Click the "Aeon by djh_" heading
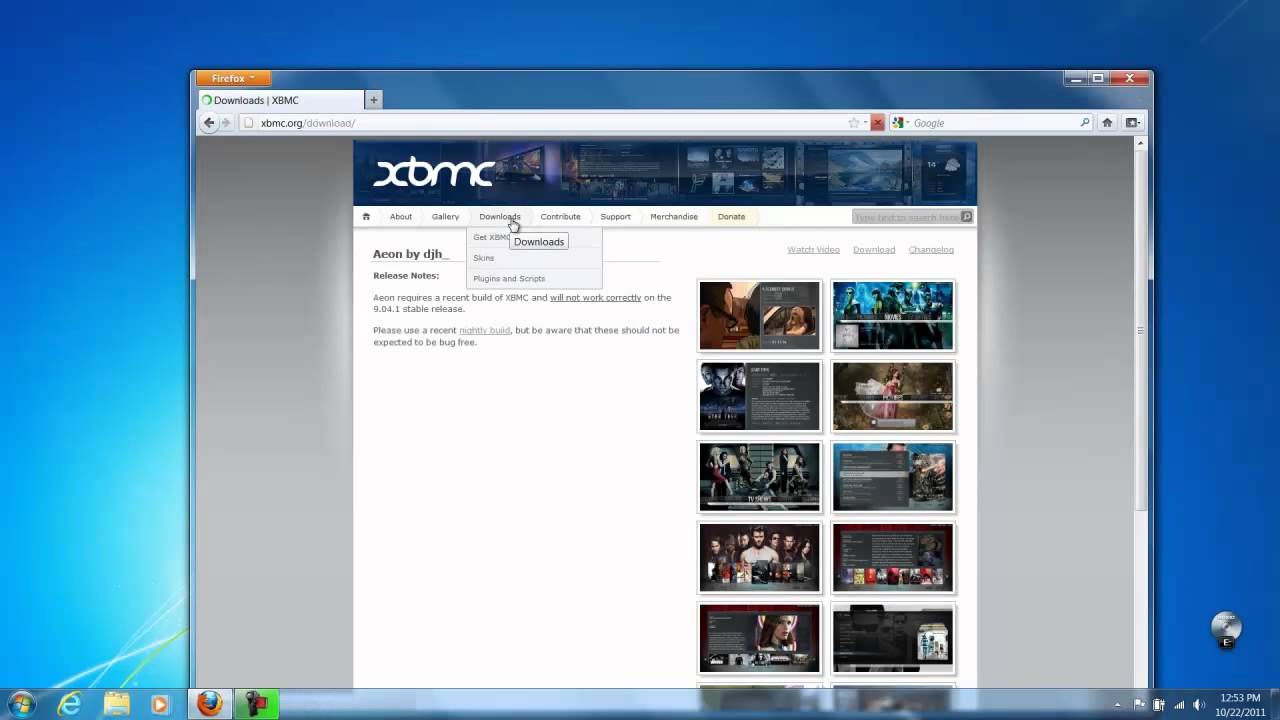The image size is (1280, 720). click(x=411, y=254)
